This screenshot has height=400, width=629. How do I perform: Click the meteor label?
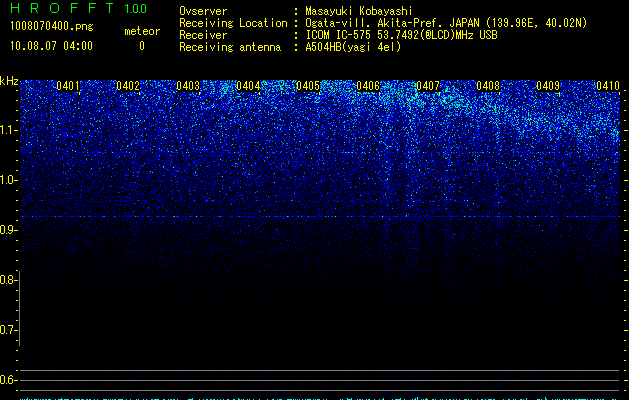pos(142,31)
